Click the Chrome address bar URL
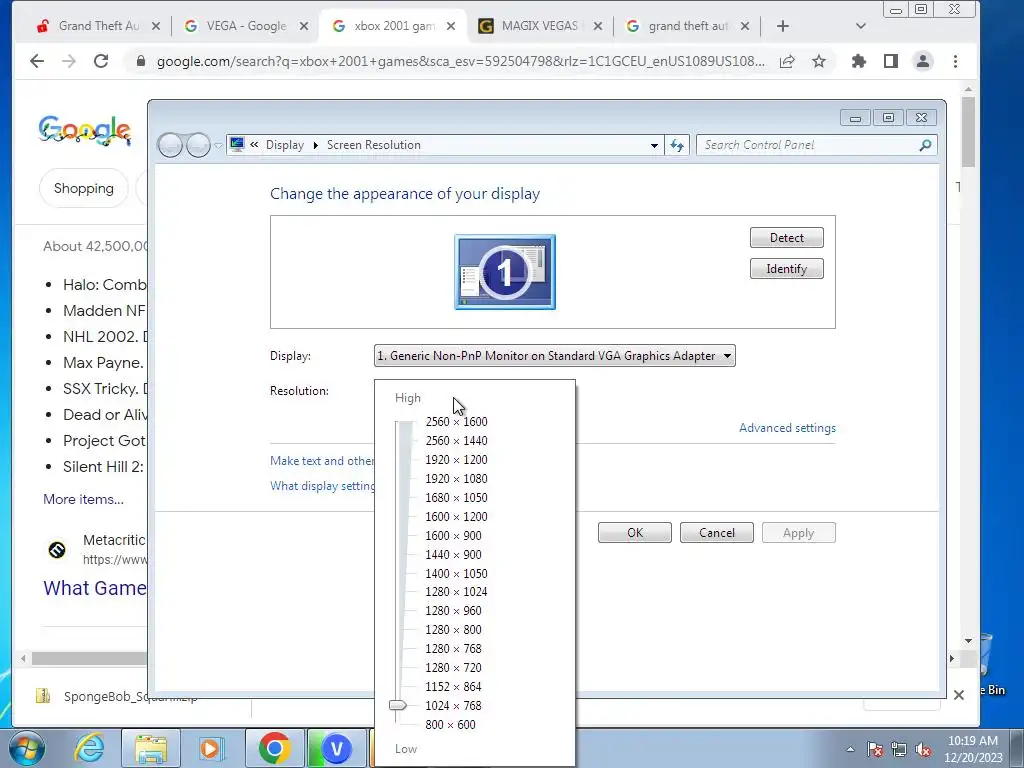This screenshot has height=768, width=1024. 460,61
